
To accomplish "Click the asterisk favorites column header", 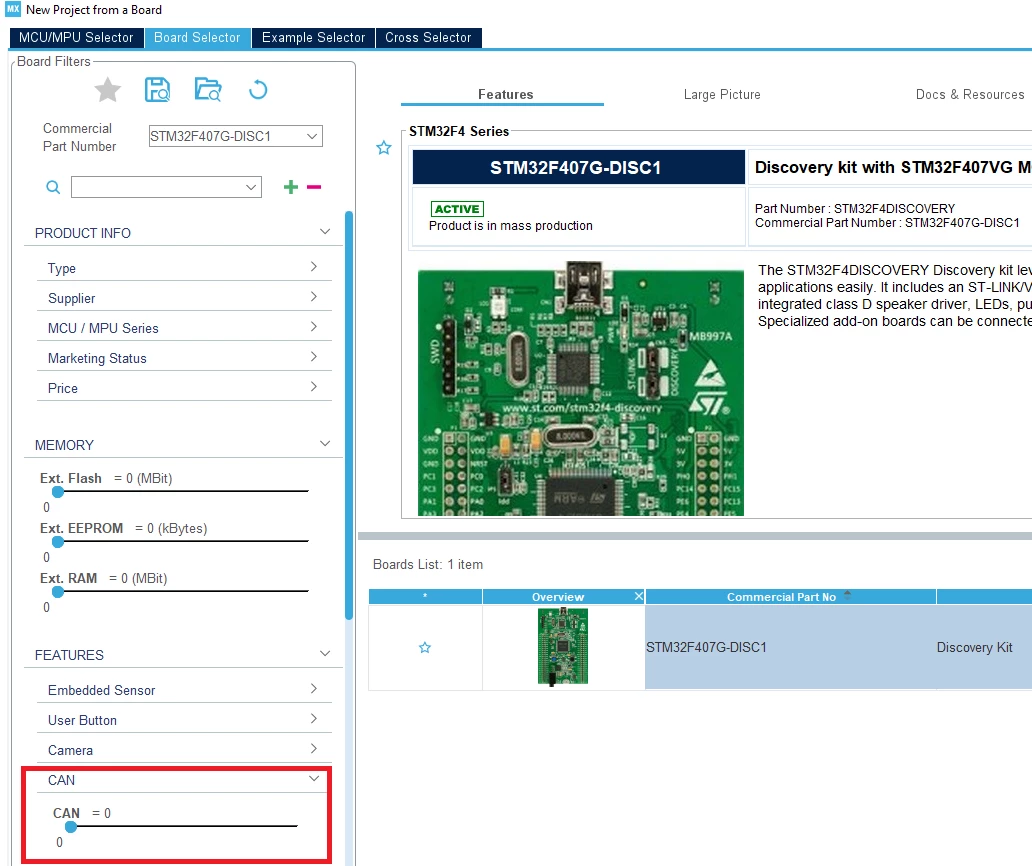I will [425, 597].
